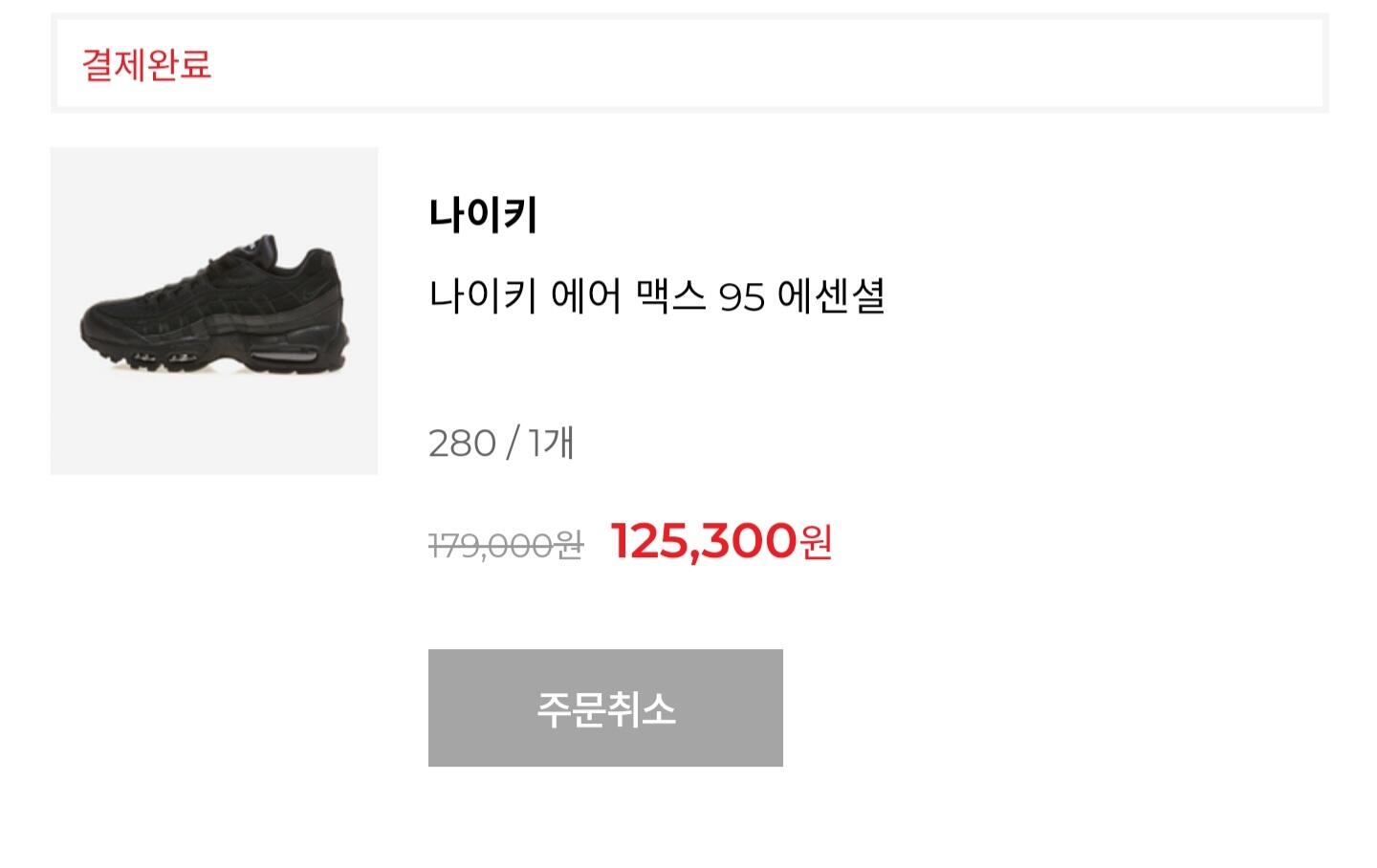The height and width of the screenshot is (868, 1377).
Task: Cancel the Nike Air Max order
Action: point(605,707)
